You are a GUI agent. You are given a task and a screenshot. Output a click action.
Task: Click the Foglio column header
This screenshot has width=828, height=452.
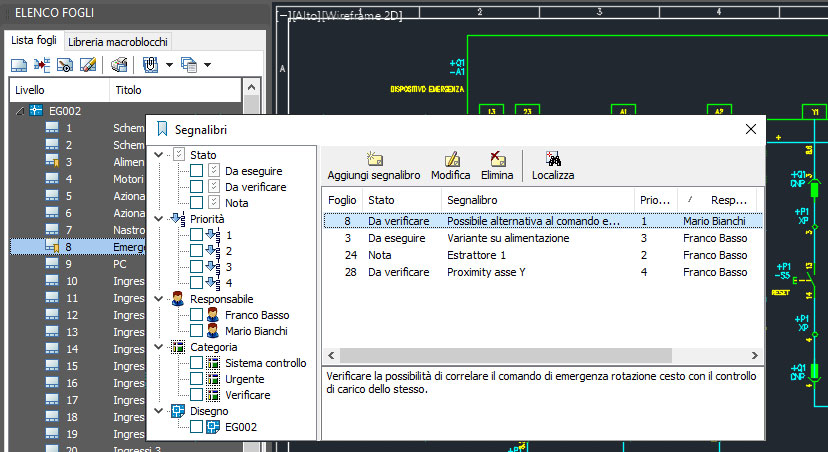[341, 200]
